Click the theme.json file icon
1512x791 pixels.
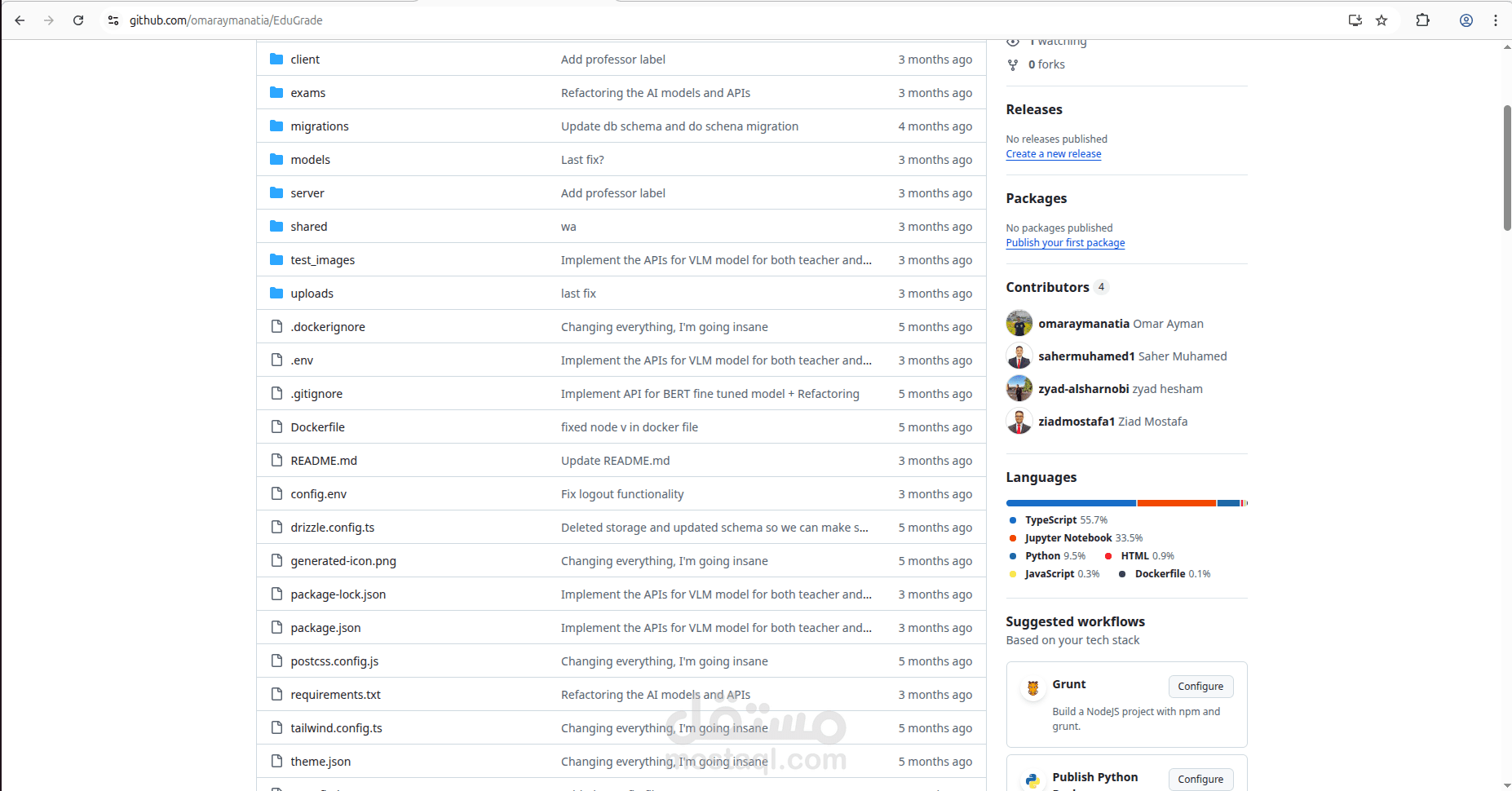(x=276, y=761)
